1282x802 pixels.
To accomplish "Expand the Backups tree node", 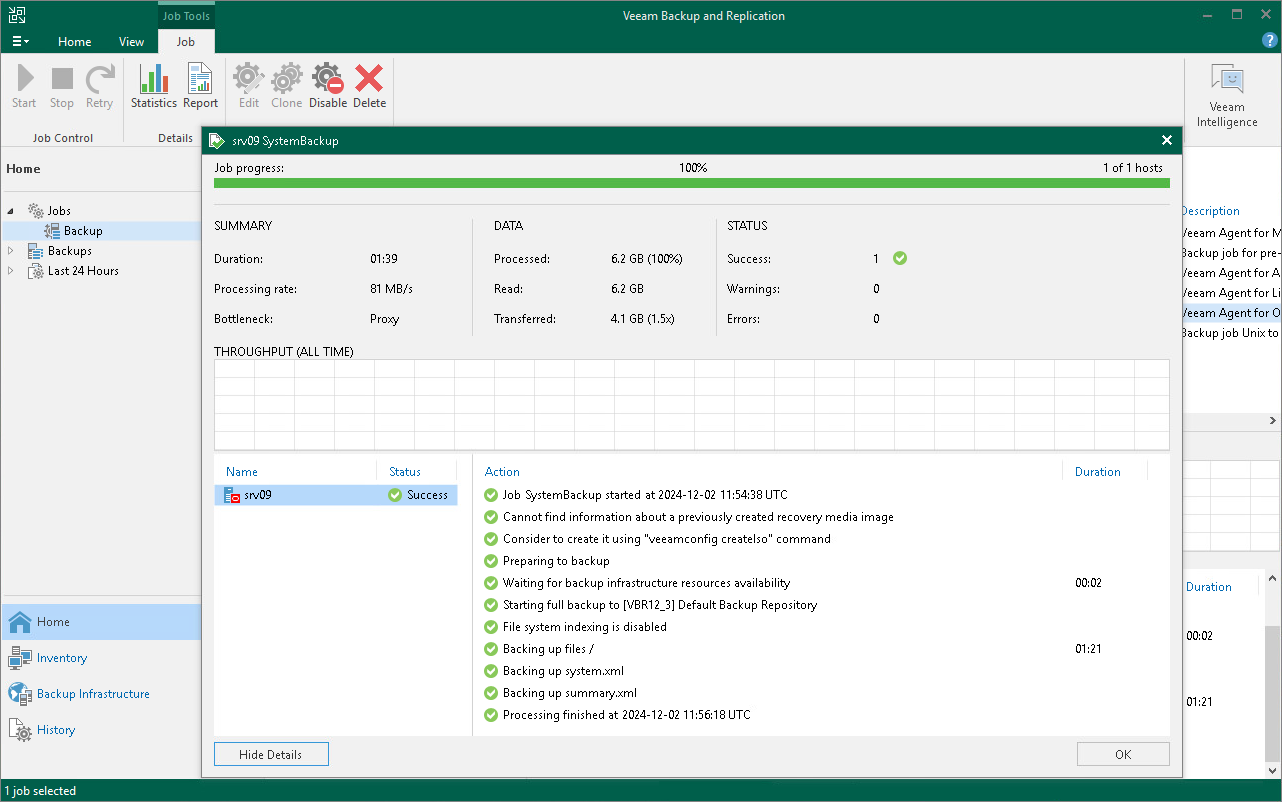I will 10,250.
